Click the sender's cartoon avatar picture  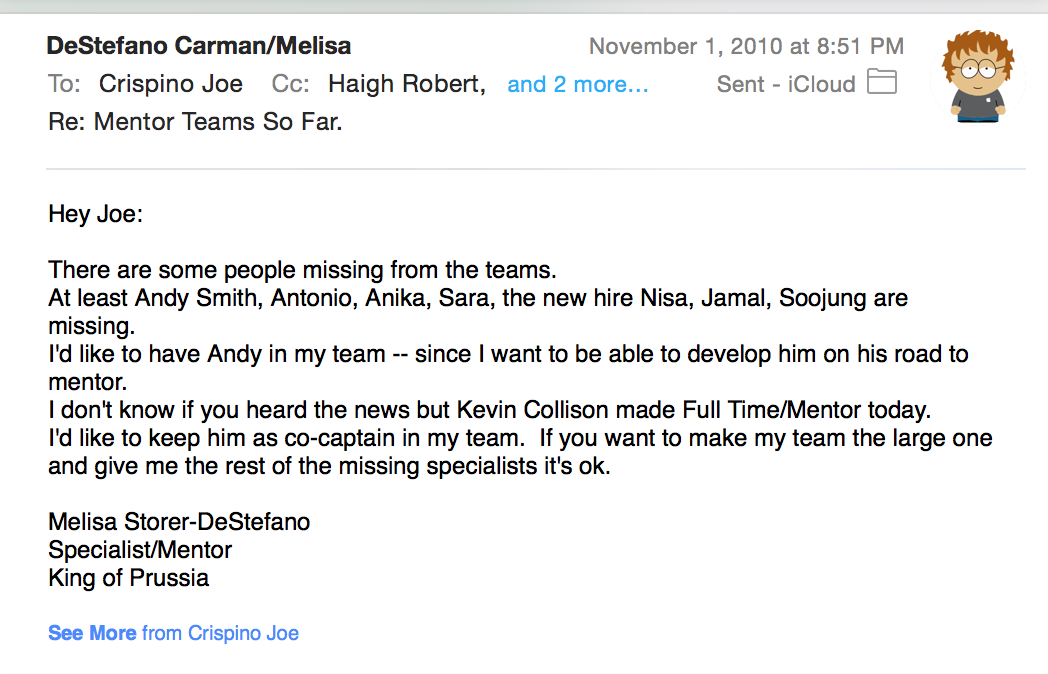978,76
